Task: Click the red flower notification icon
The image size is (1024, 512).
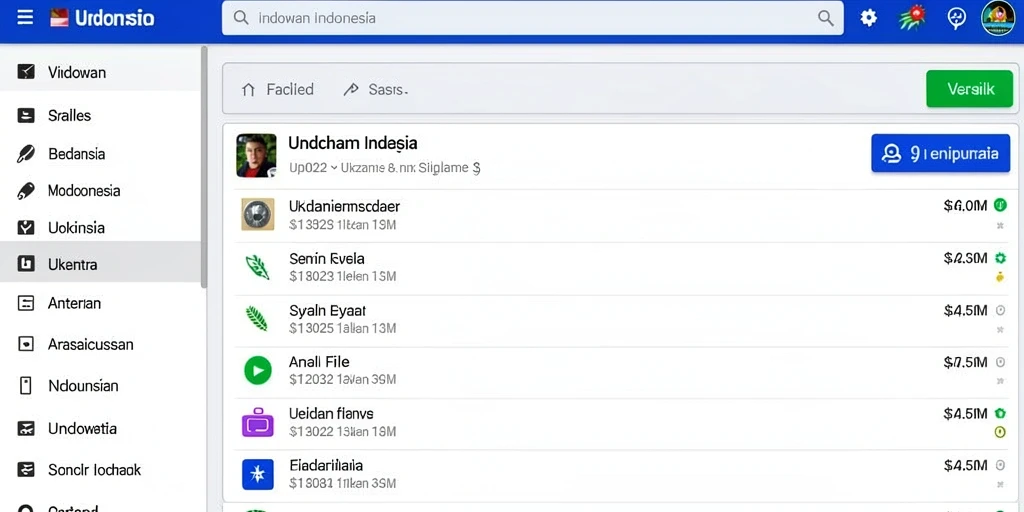Action: (912, 18)
